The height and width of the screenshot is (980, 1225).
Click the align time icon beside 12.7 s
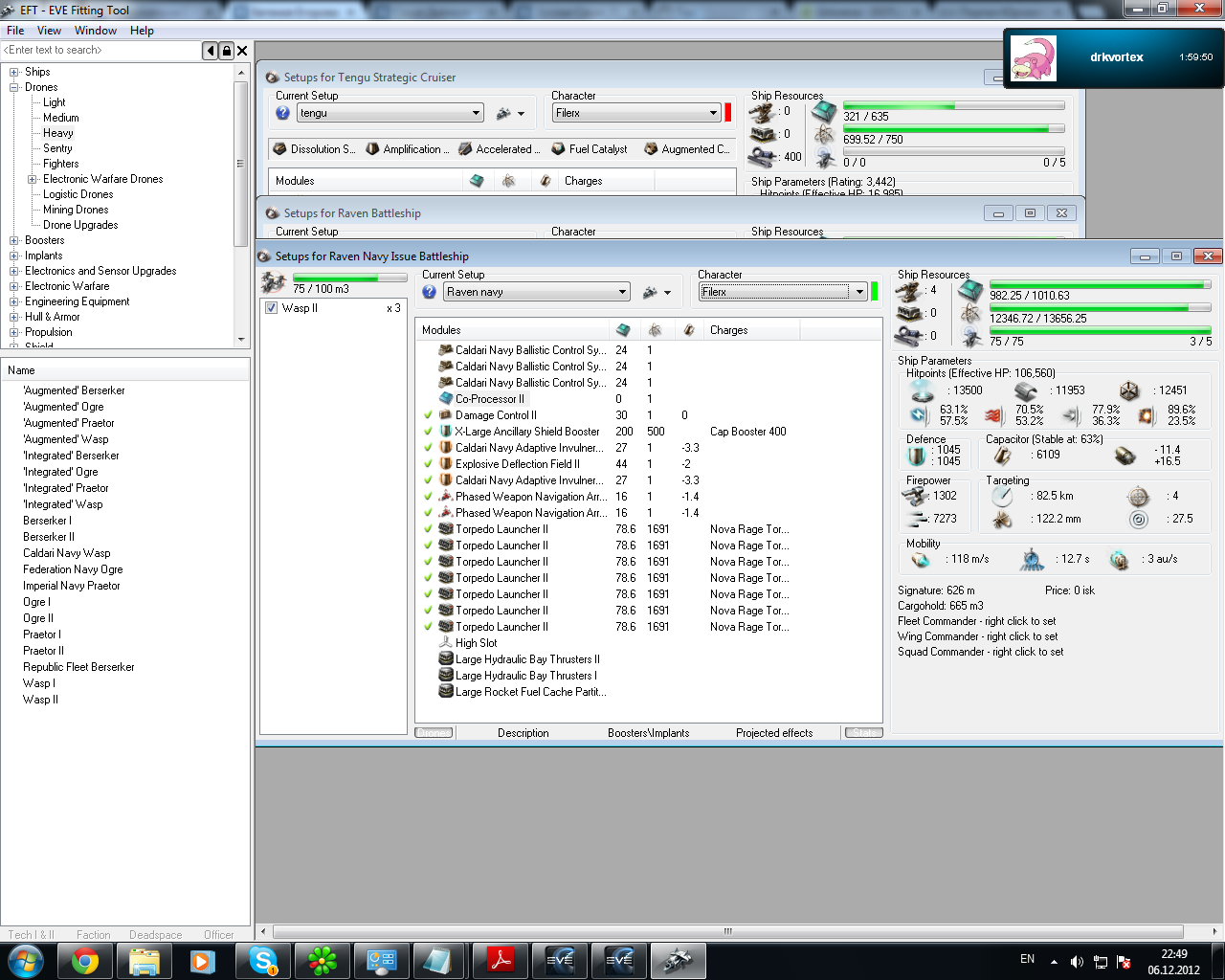tap(1032, 559)
